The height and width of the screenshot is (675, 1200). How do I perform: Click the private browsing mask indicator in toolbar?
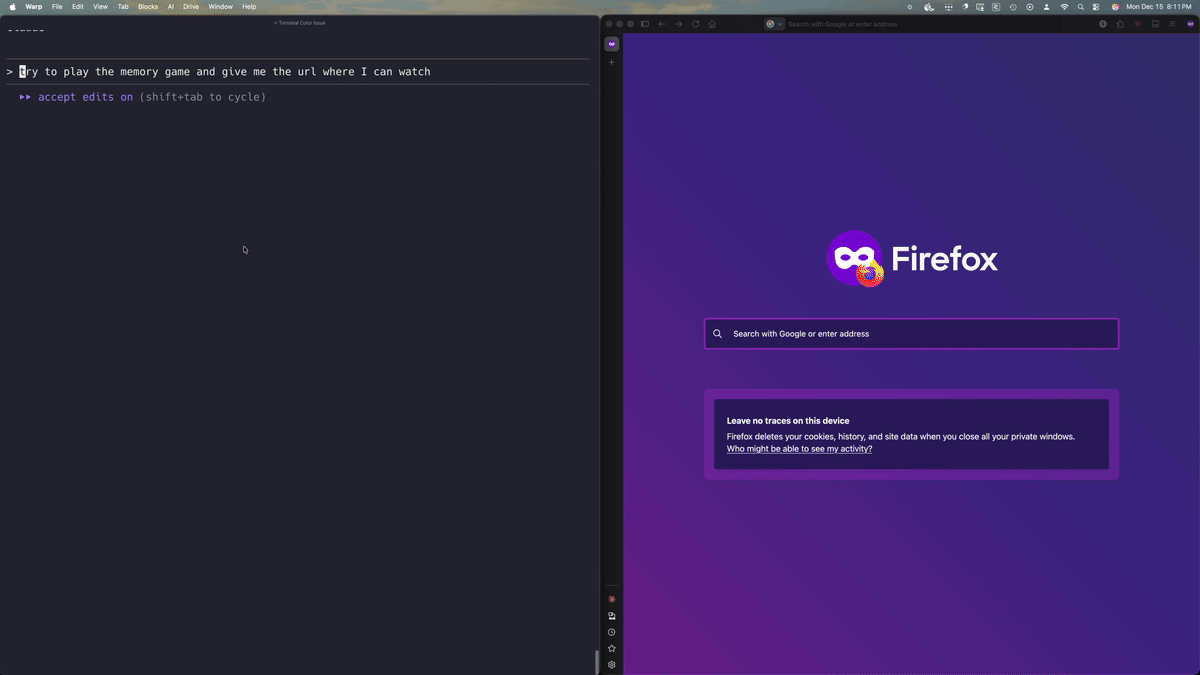[x=1190, y=24]
